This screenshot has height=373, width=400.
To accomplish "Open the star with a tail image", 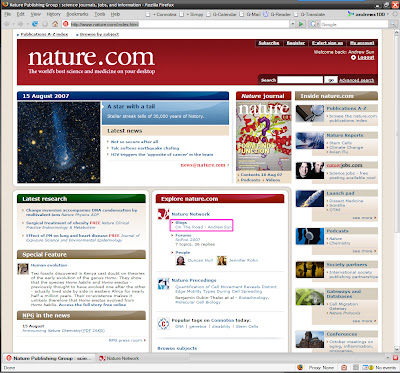I will (x=59, y=142).
